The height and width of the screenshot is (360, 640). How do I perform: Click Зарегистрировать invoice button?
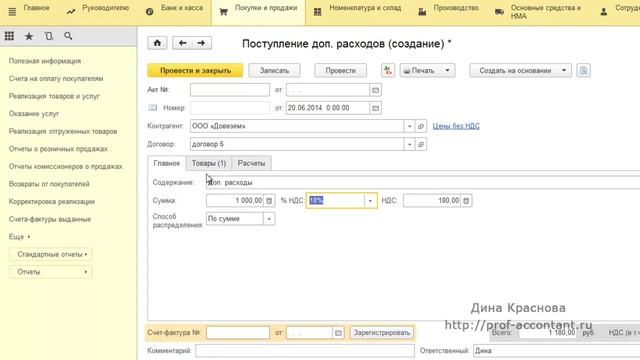point(382,333)
